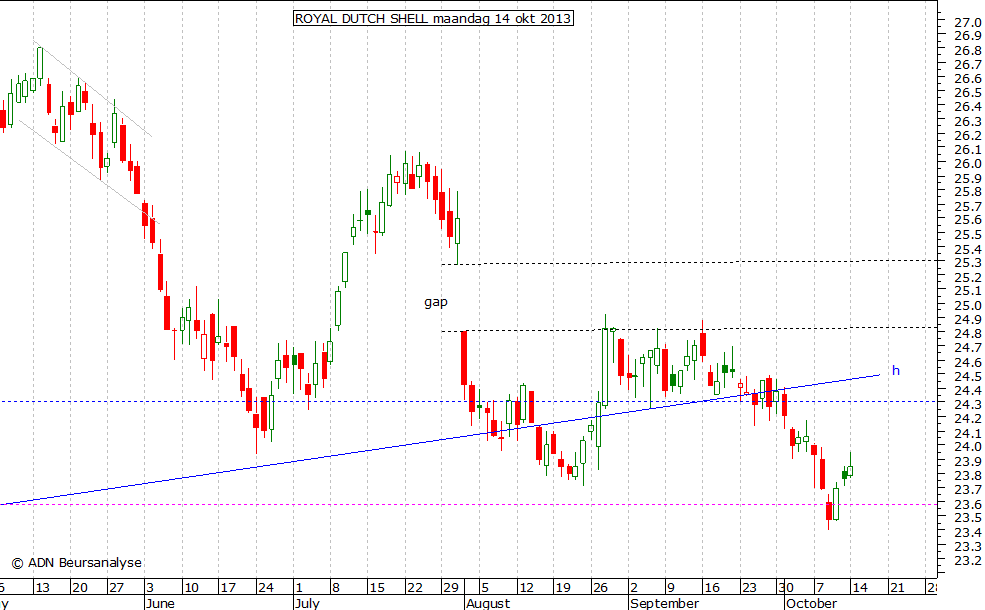Click date label 16 on the time axis

click(712, 588)
